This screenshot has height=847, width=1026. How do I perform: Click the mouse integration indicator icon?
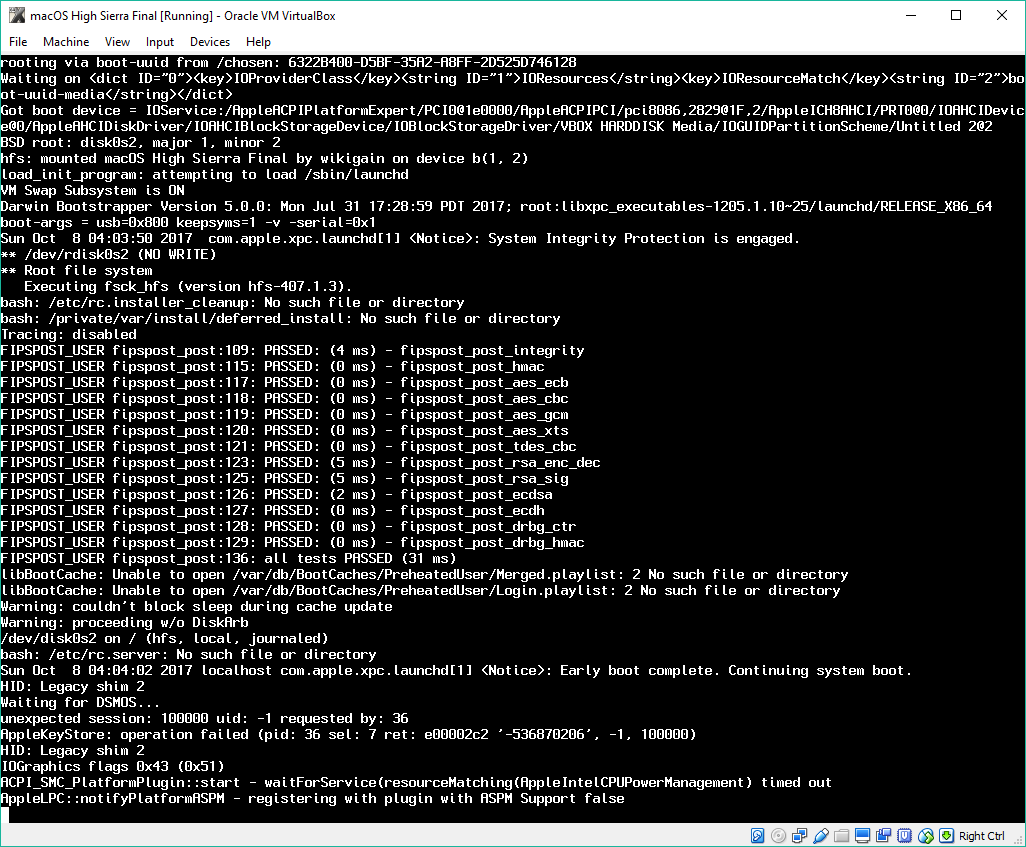pyautogui.click(x=926, y=836)
